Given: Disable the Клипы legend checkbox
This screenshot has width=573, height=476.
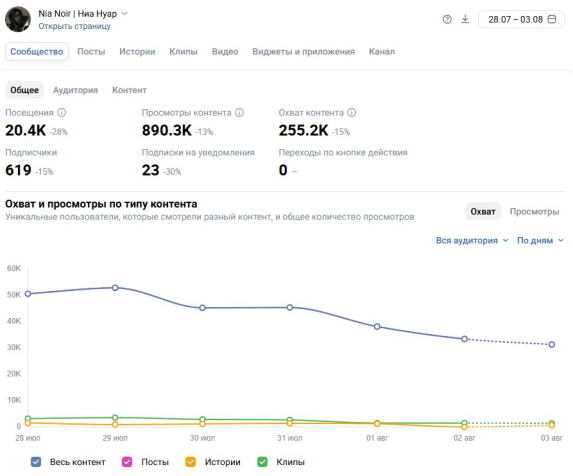Looking at the screenshot, I should [262, 462].
